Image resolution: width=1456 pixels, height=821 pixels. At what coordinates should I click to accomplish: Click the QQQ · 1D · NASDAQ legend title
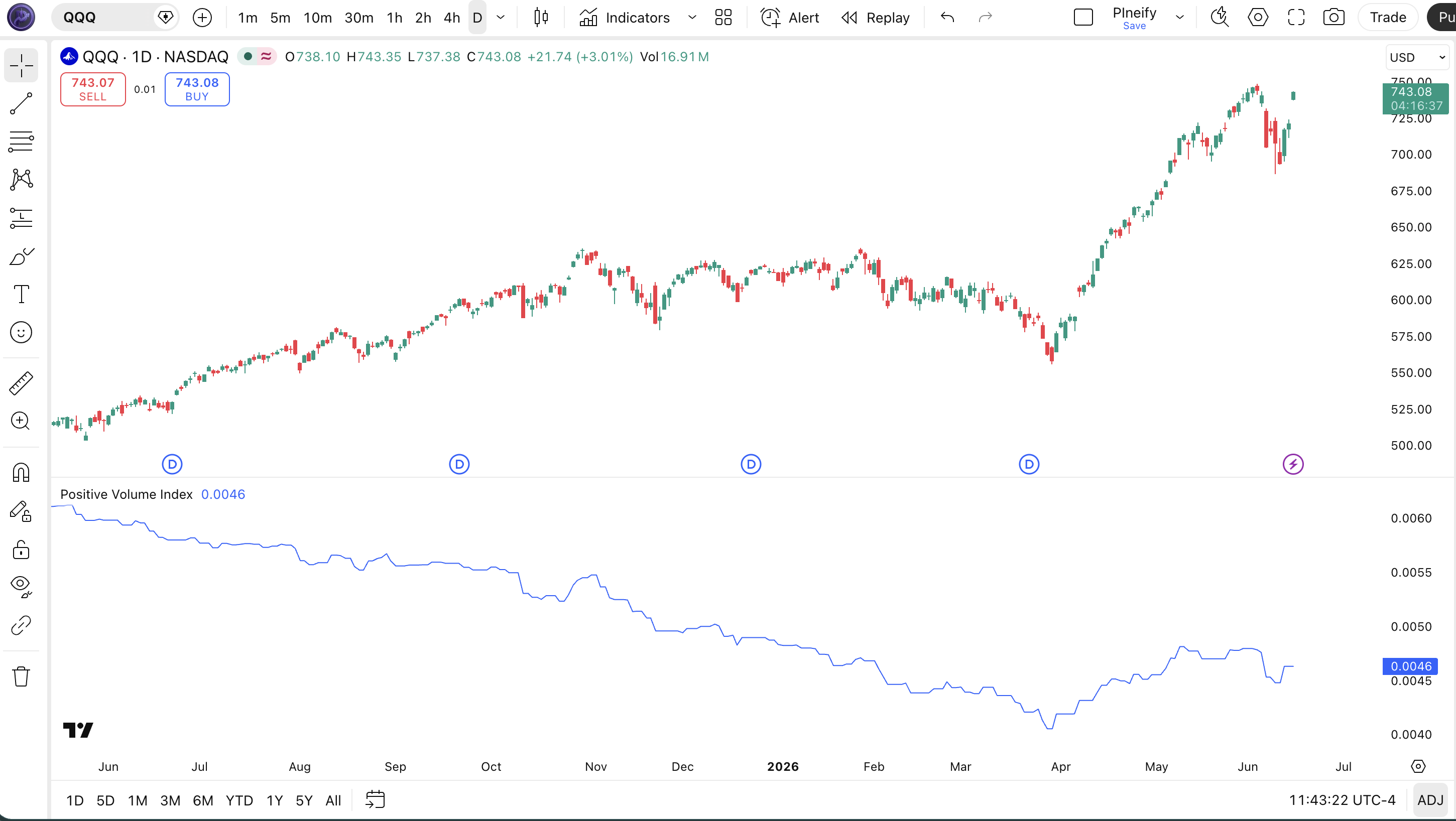click(x=156, y=57)
